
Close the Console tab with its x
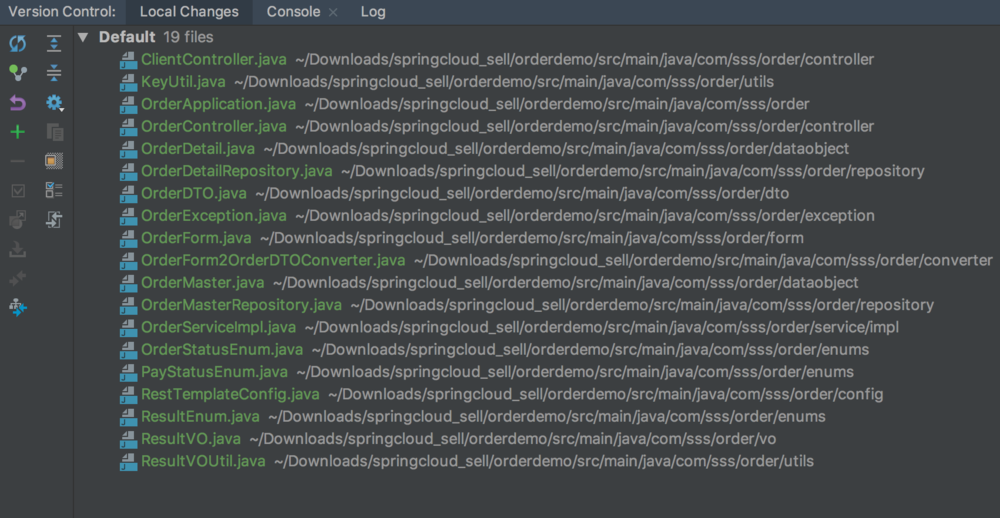click(332, 12)
